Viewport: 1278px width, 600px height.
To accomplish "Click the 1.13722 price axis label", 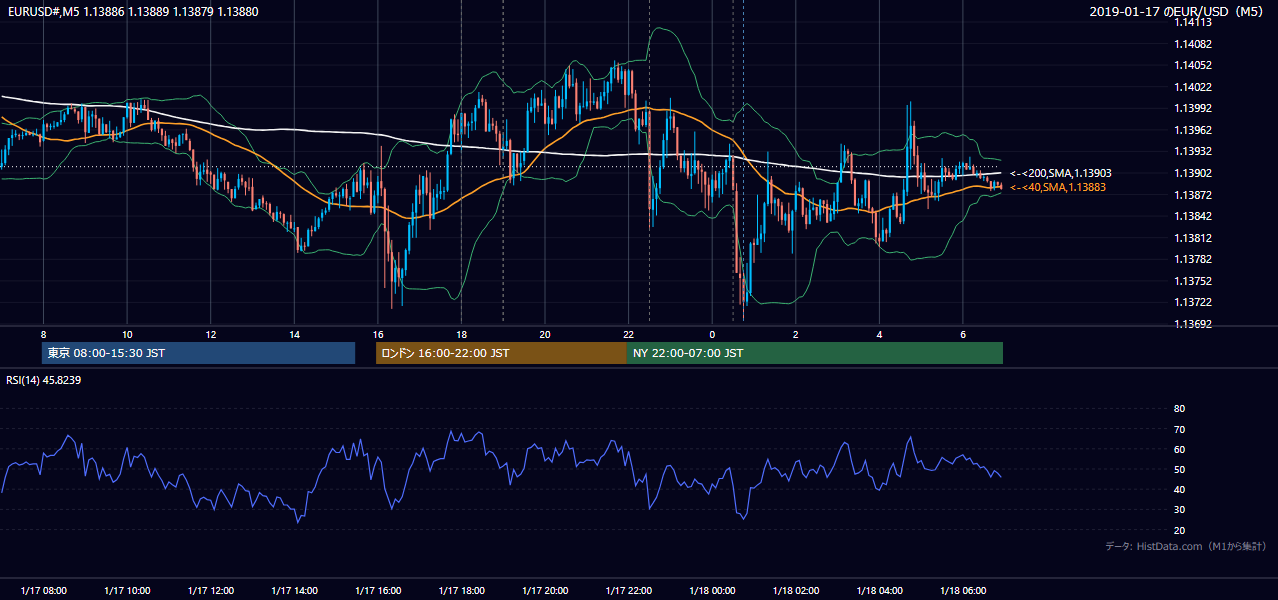I will [1193, 302].
